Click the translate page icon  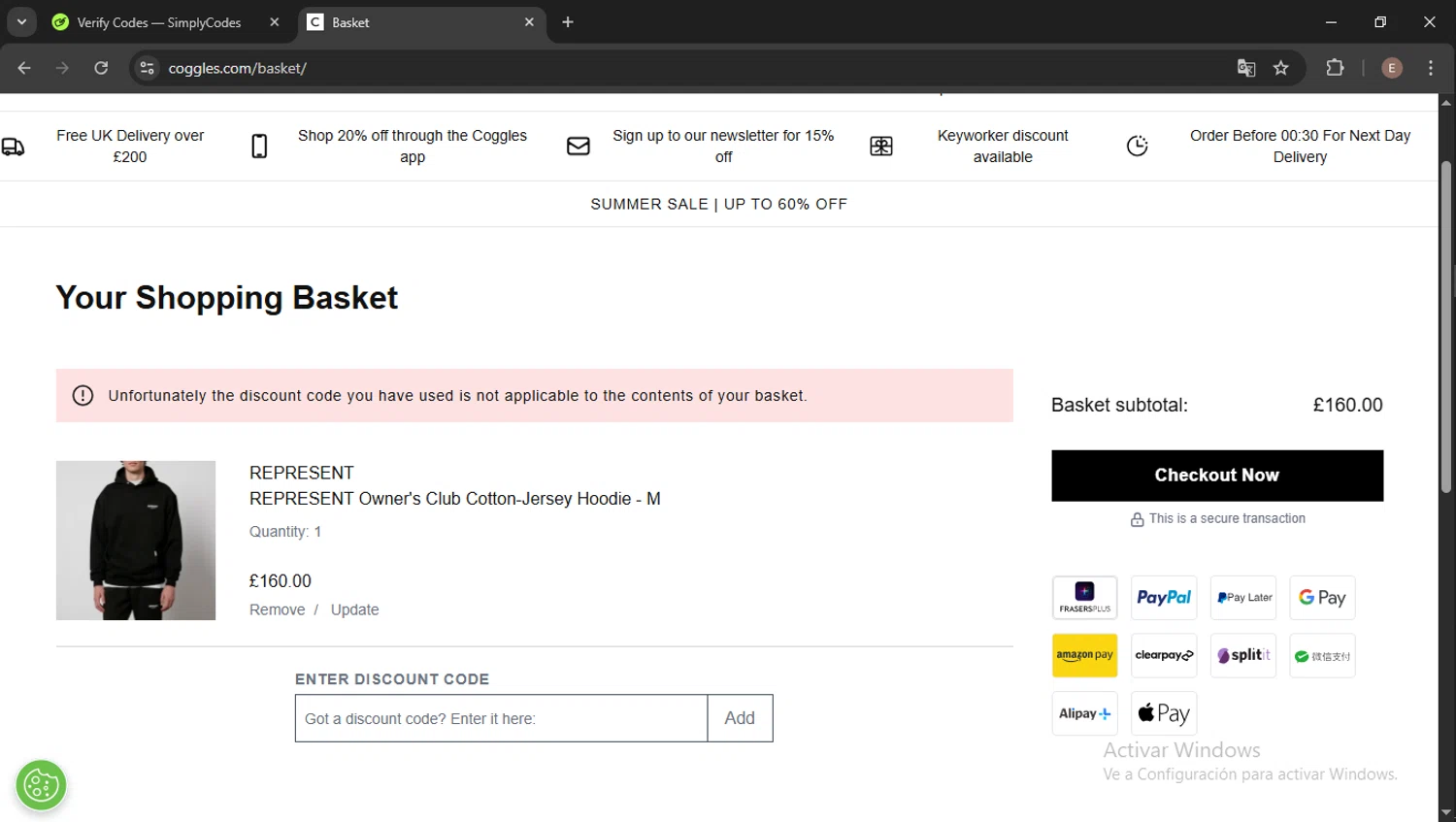(x=1246, y=68)
